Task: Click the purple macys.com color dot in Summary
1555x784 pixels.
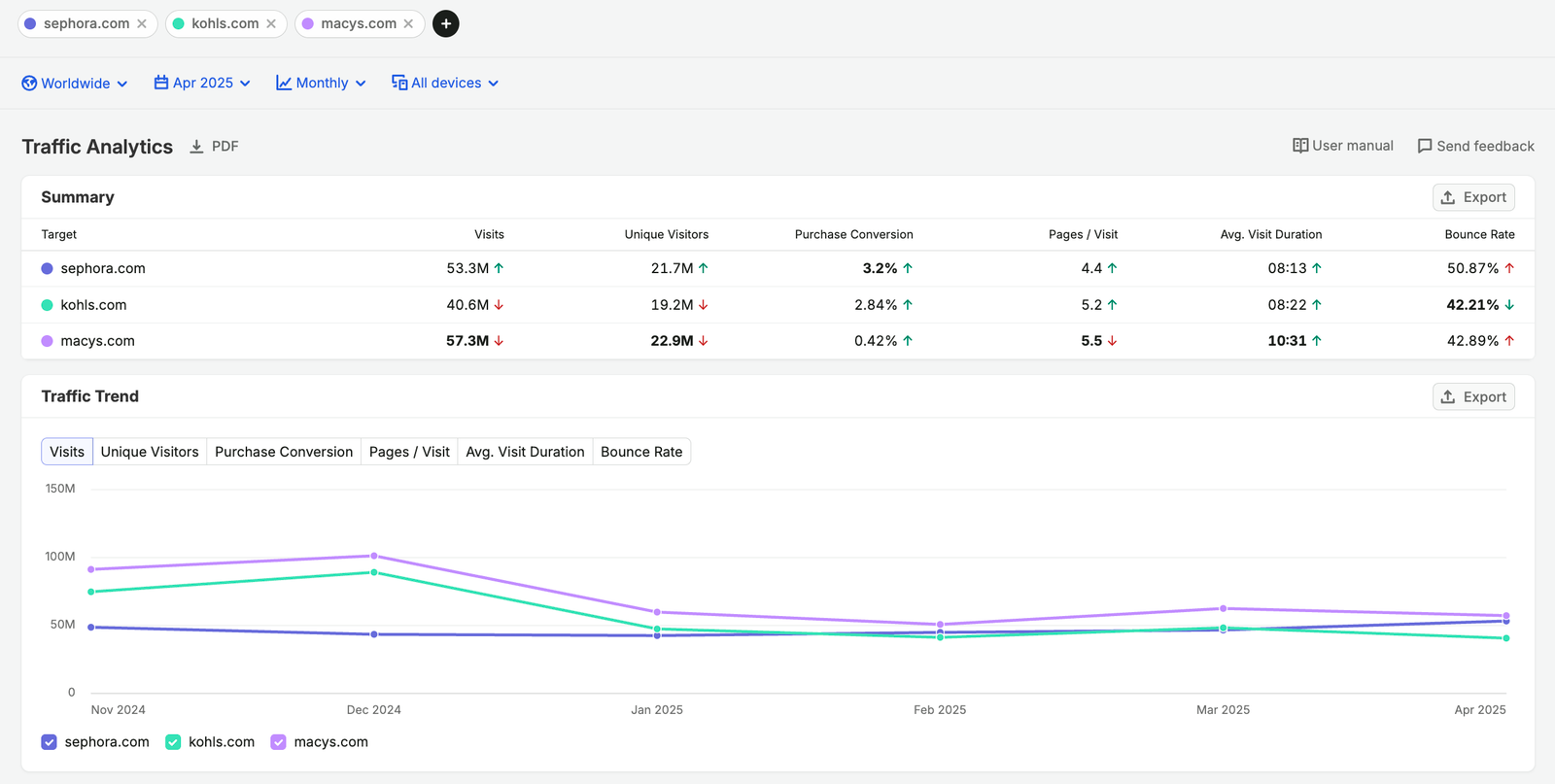Action: 47,341
